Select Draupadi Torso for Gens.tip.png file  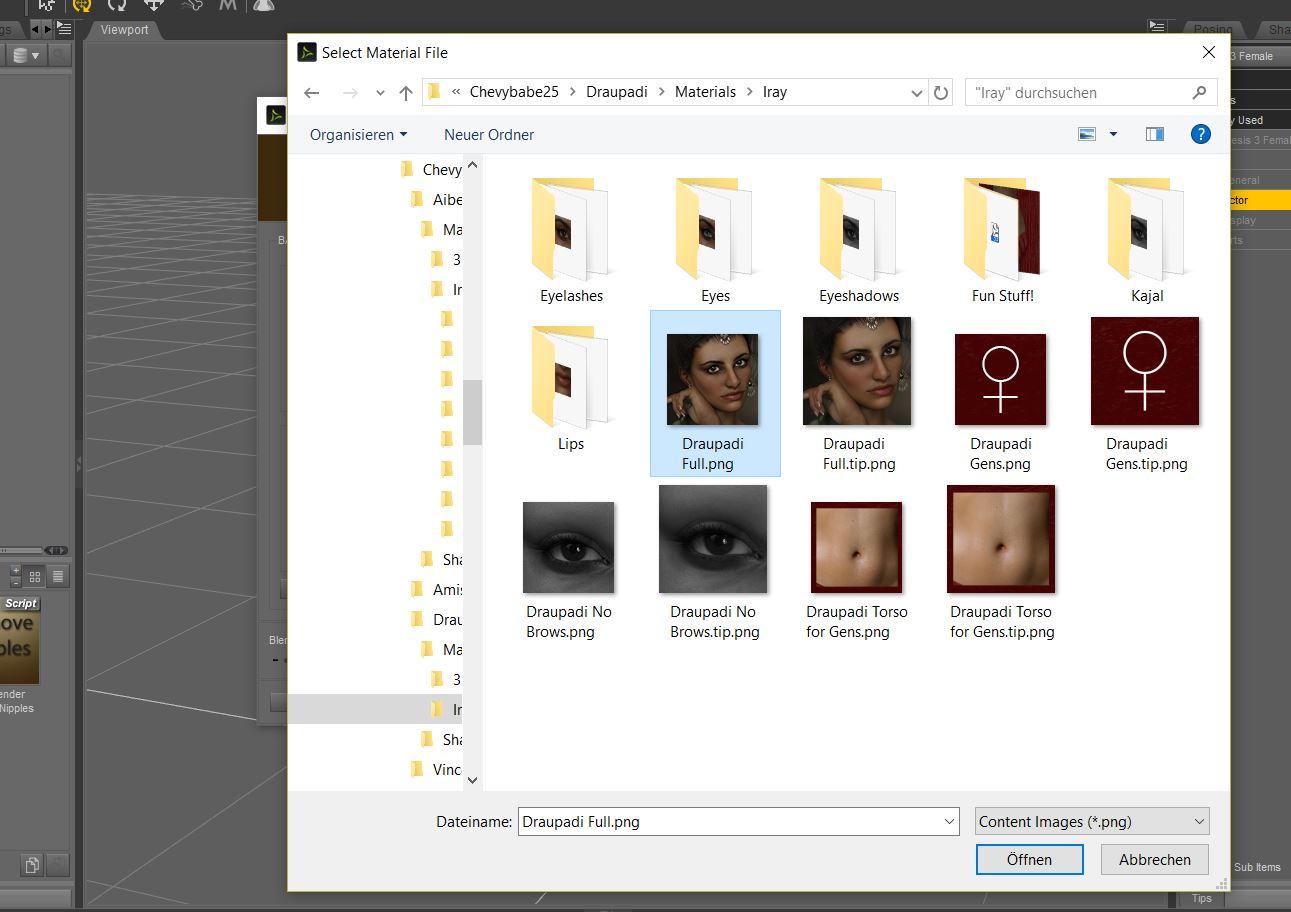click(1002, 562)
